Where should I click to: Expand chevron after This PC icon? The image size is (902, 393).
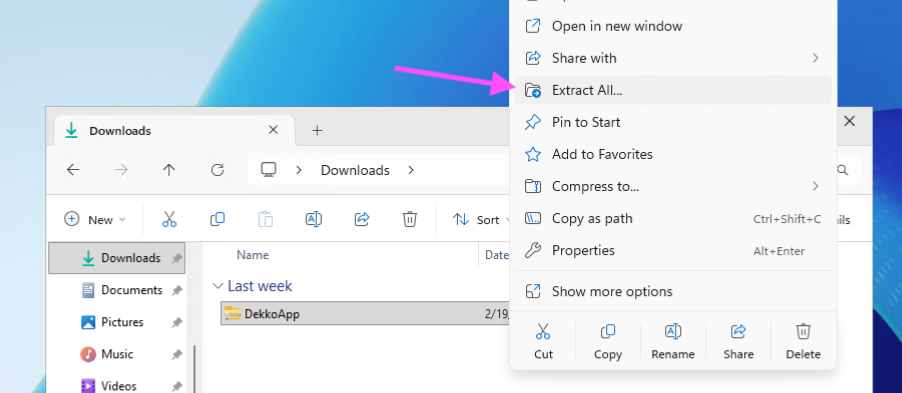tap(299, 170)
